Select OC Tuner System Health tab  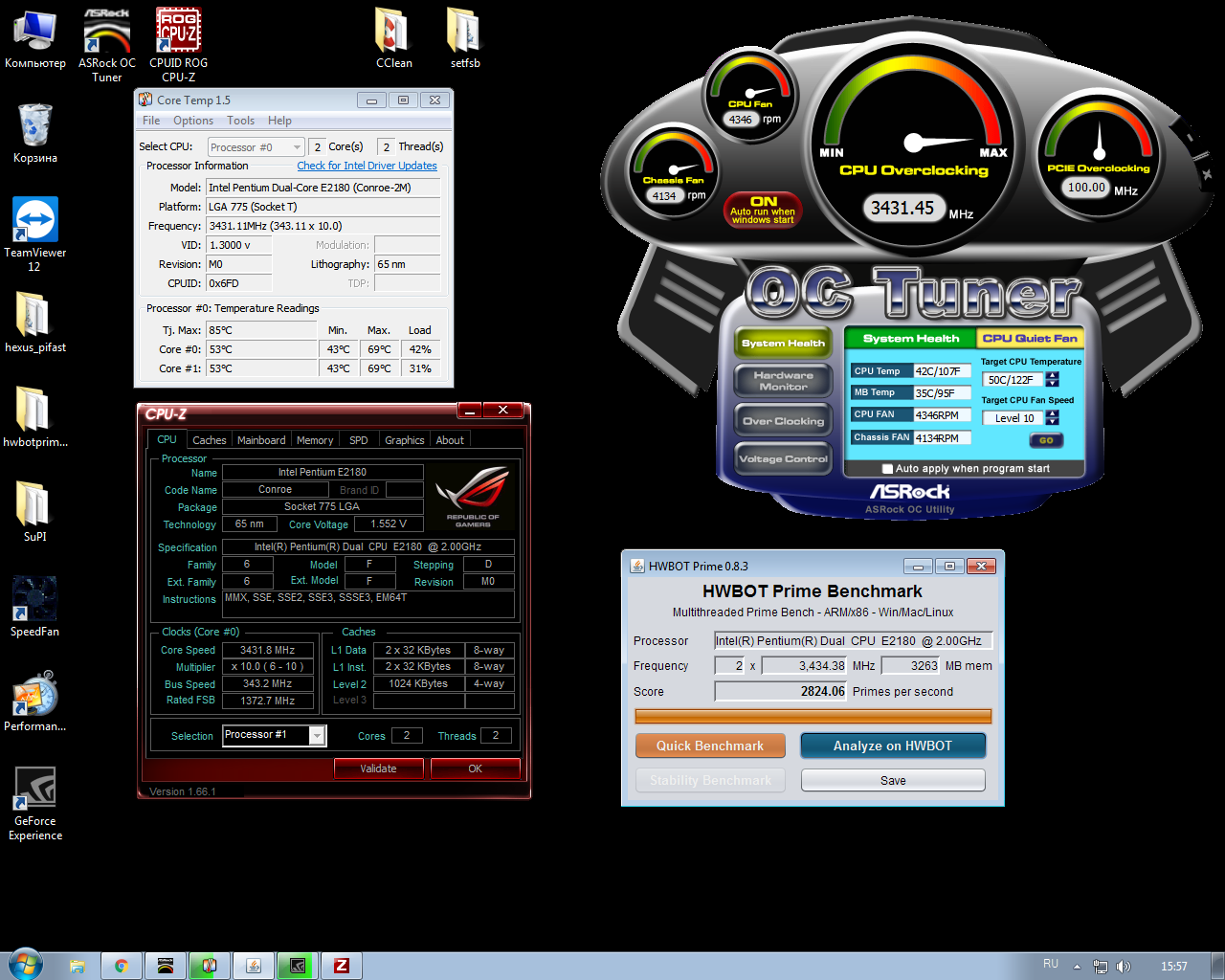point(910,339)
